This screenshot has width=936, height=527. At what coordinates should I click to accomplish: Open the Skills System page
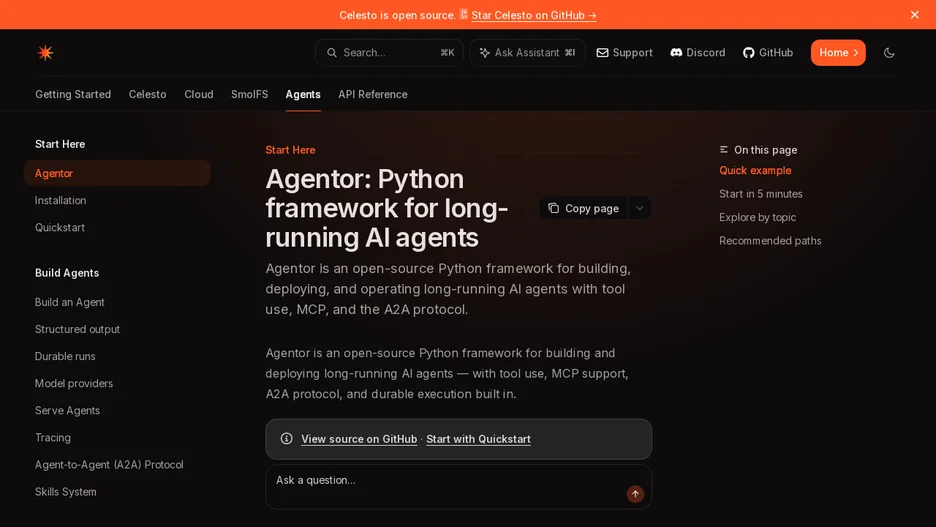(x=65, y=492)
